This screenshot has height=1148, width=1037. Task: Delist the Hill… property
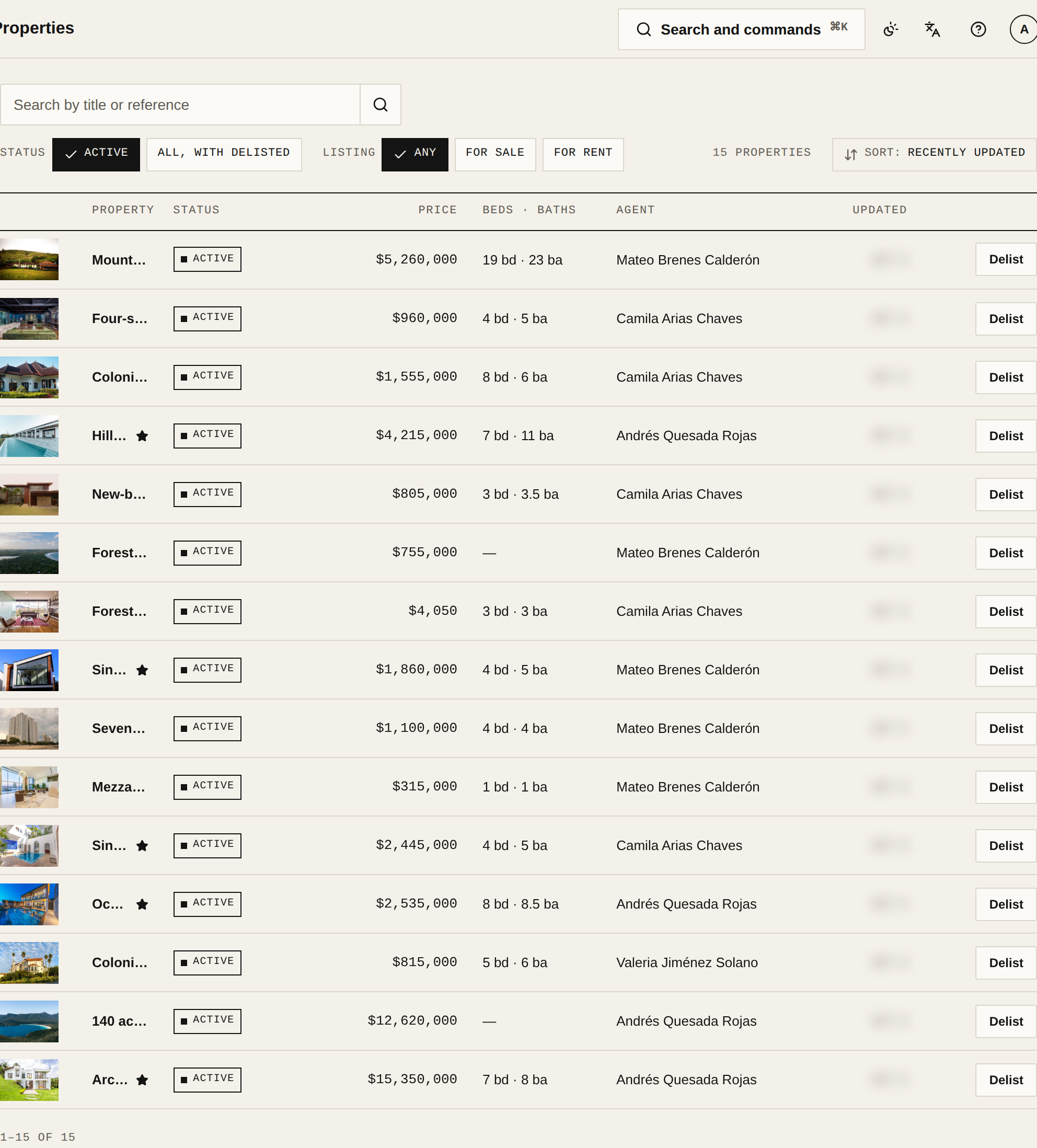pos(1006,436)
